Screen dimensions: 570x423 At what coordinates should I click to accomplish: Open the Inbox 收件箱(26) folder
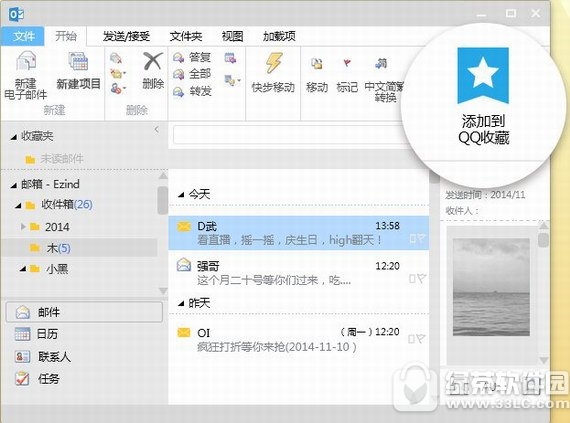click(59, 205)
